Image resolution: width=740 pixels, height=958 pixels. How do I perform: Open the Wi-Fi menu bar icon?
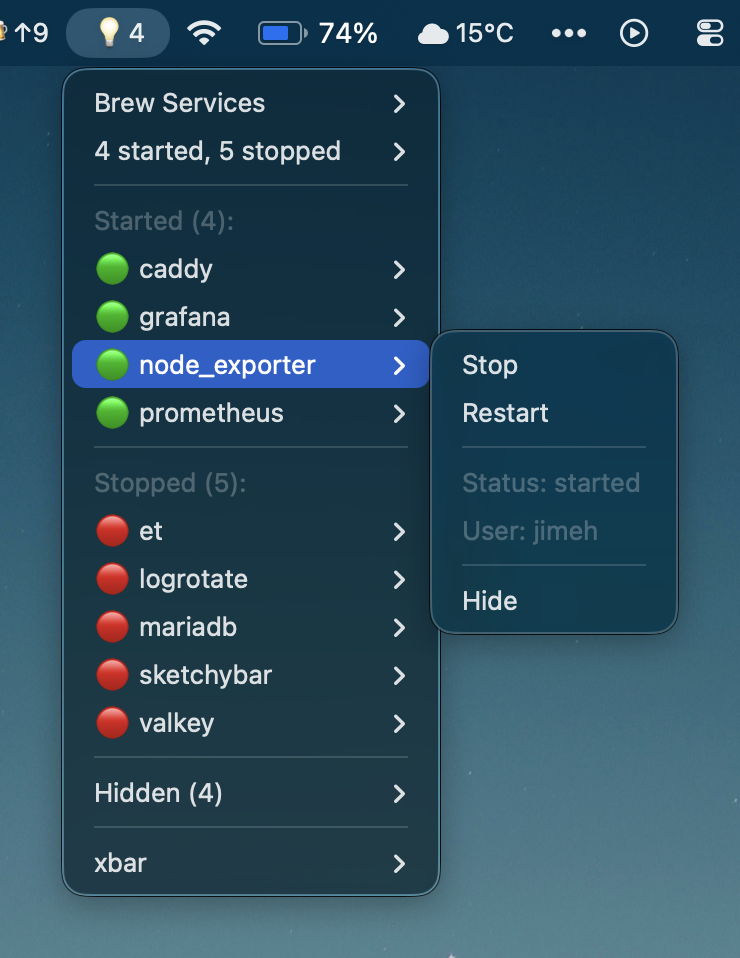coord(204,33)
